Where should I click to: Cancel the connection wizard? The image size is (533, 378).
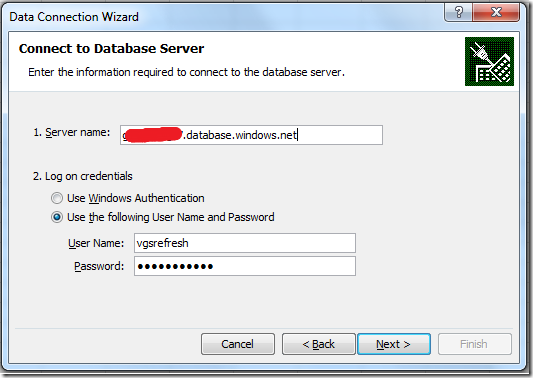click(x=238, y=344)
